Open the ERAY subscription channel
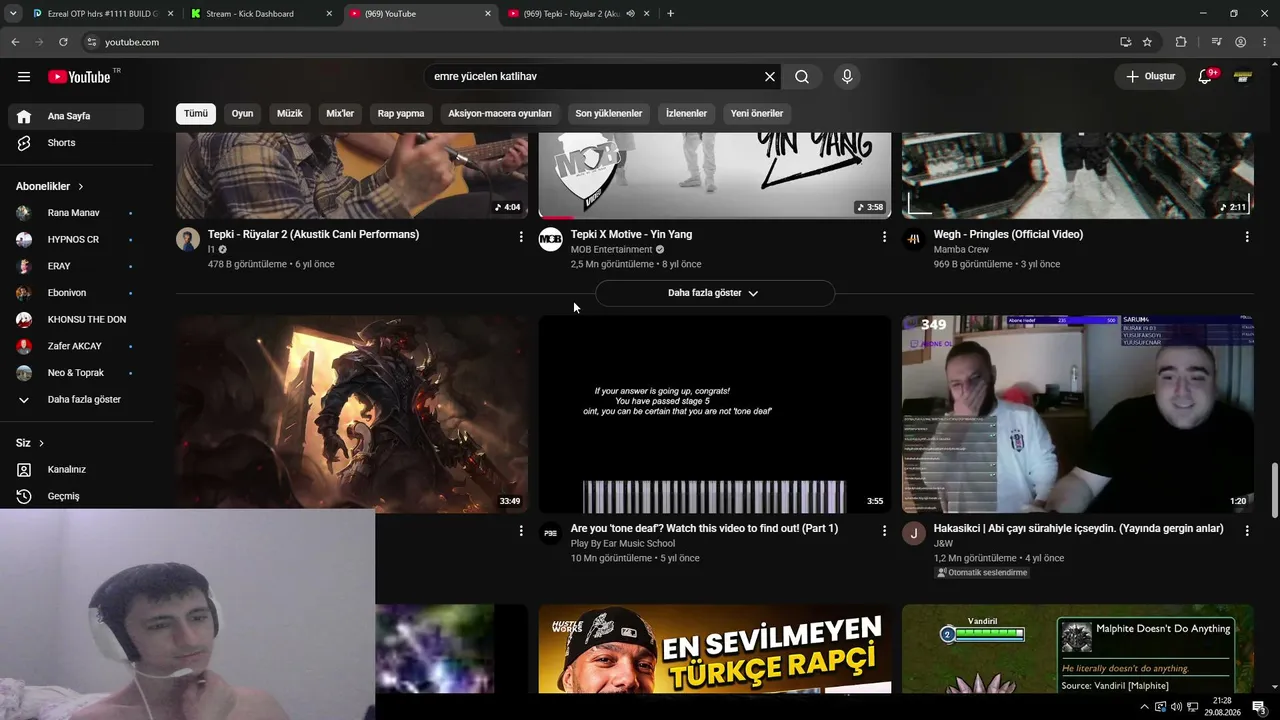Image resolution: width=1280 pixels, height=720 pixels. [76, 266]
